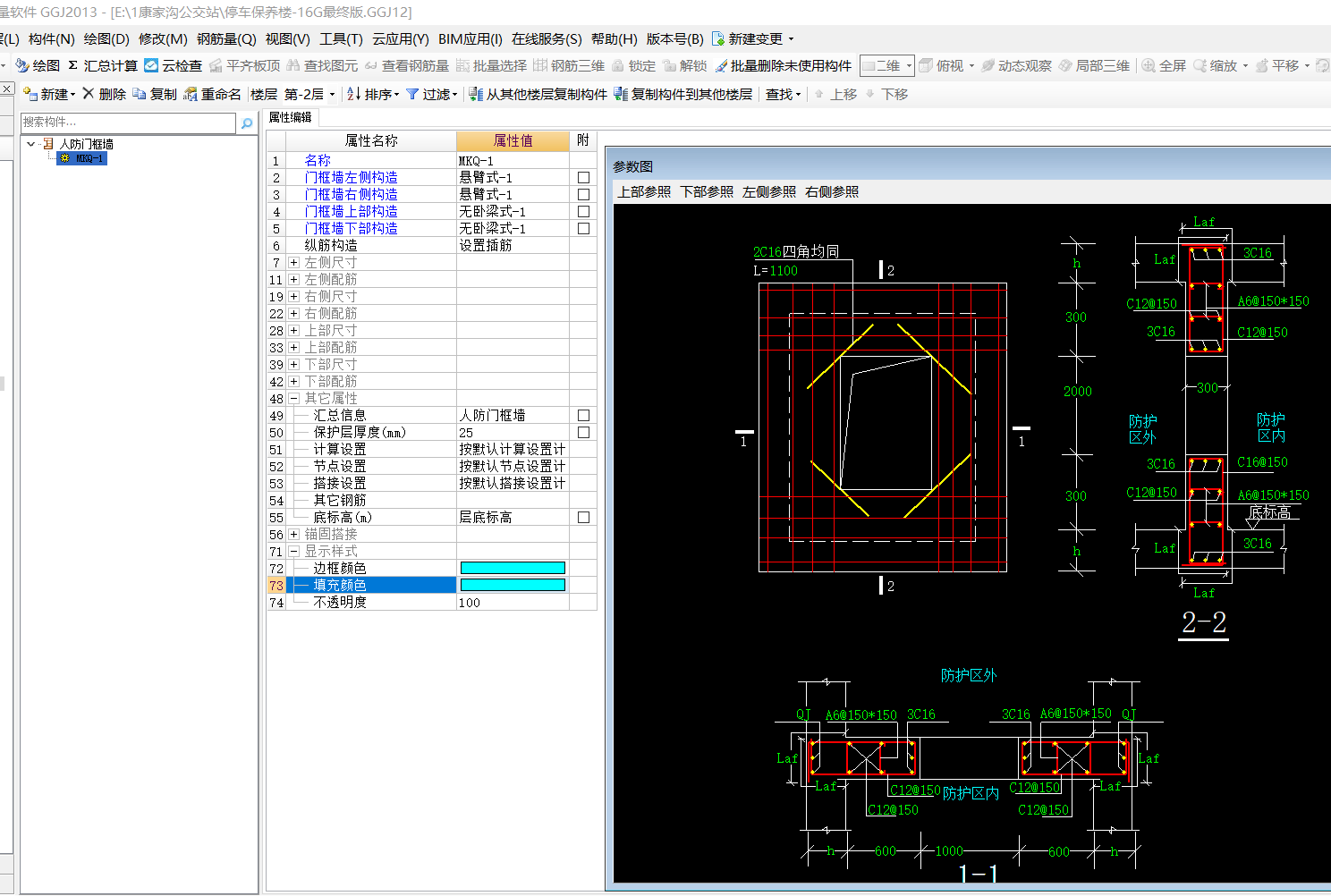
Task: Expand the 锚固搭接 group
Action: pyautogui.click(x=293, y=534)
